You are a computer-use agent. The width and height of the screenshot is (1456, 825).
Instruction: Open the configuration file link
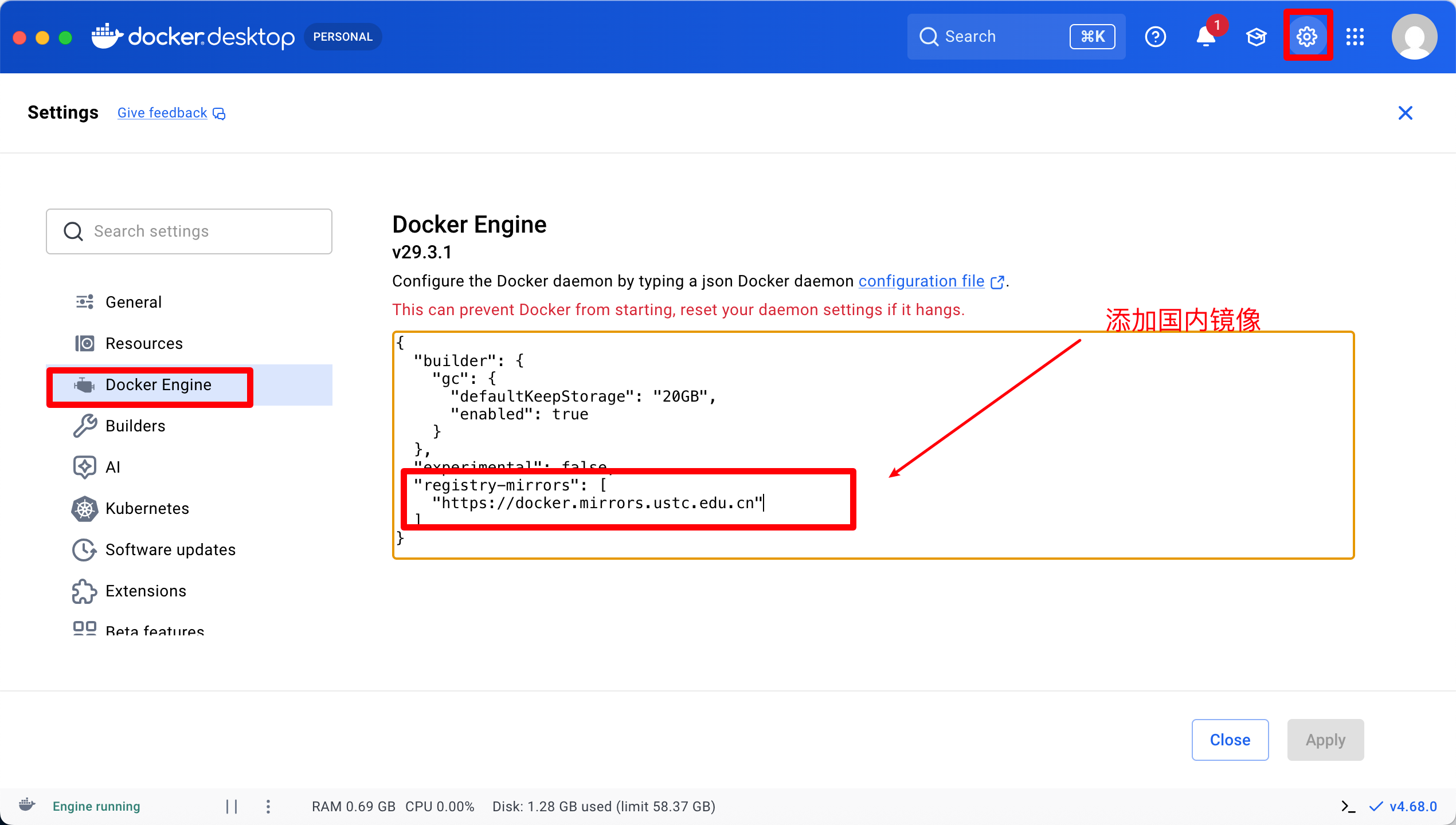pyautogui.click(x=921, y=281)
